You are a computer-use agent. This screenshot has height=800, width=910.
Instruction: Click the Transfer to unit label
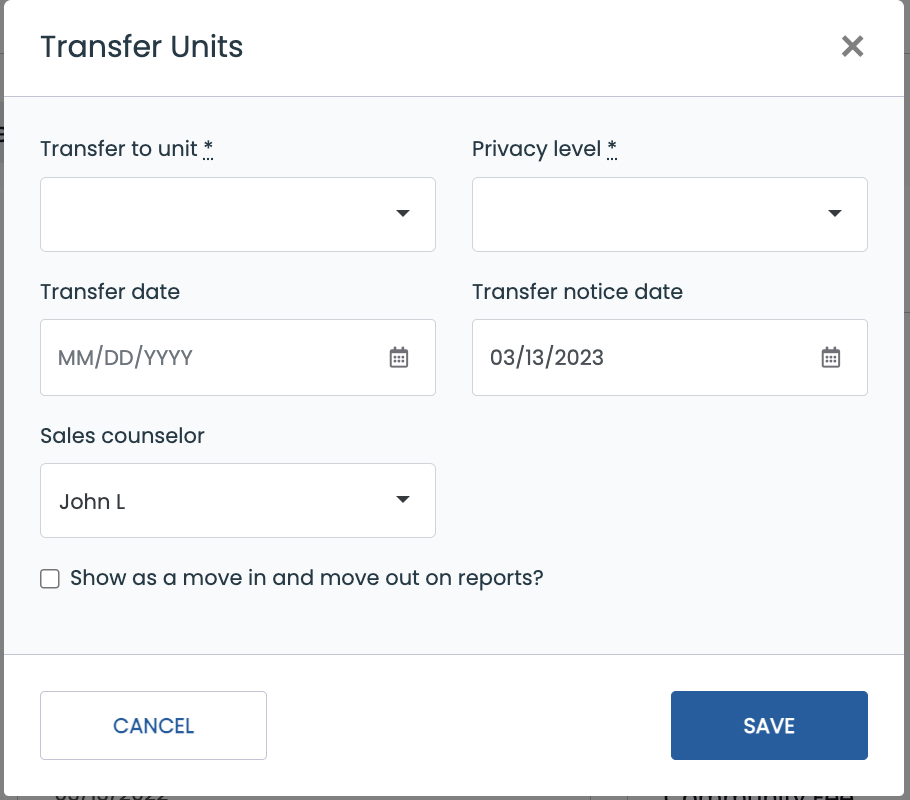click(127, 149)
